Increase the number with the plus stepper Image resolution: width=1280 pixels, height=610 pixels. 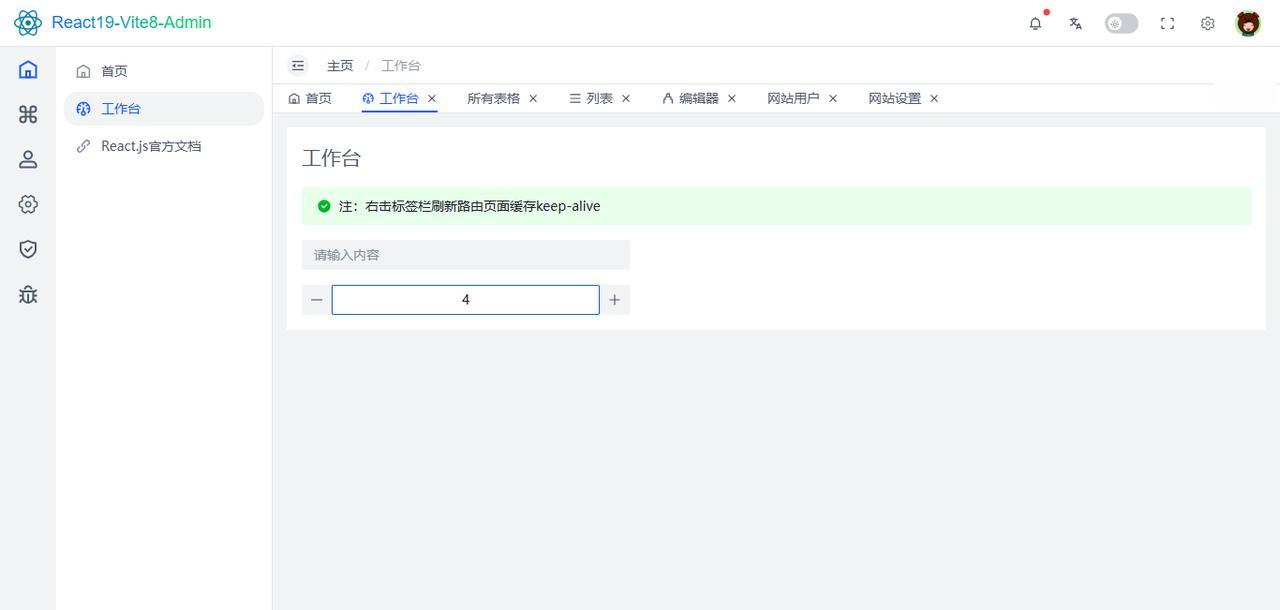click(x=615, y=300)
